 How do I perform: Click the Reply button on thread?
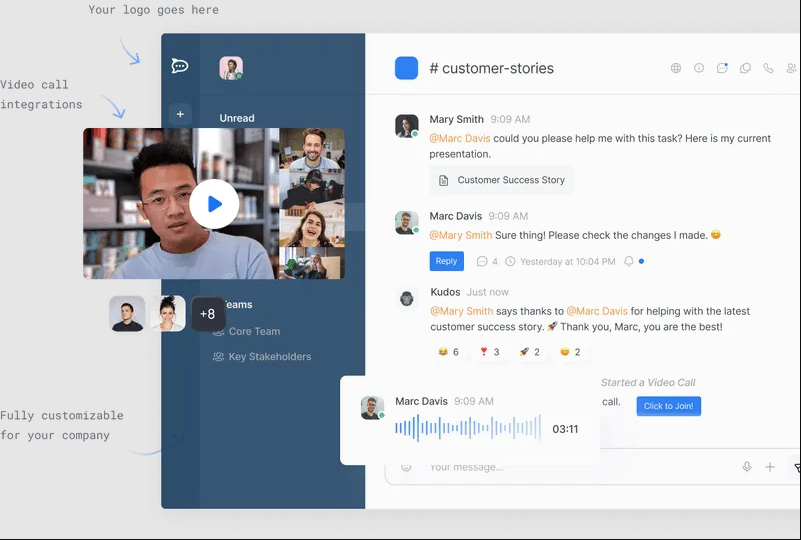point(446,261)
